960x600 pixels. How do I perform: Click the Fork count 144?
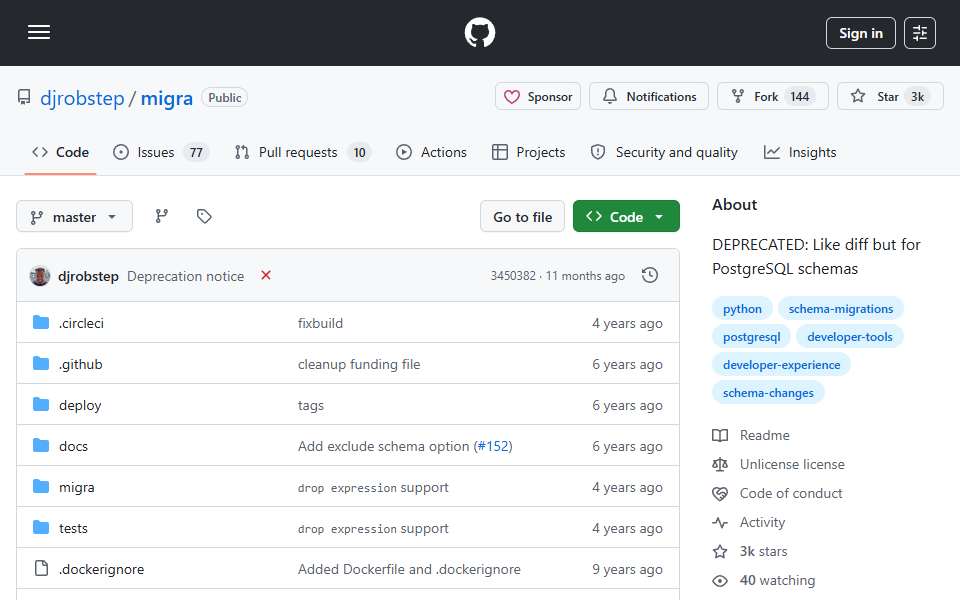[x=800, y=97]
